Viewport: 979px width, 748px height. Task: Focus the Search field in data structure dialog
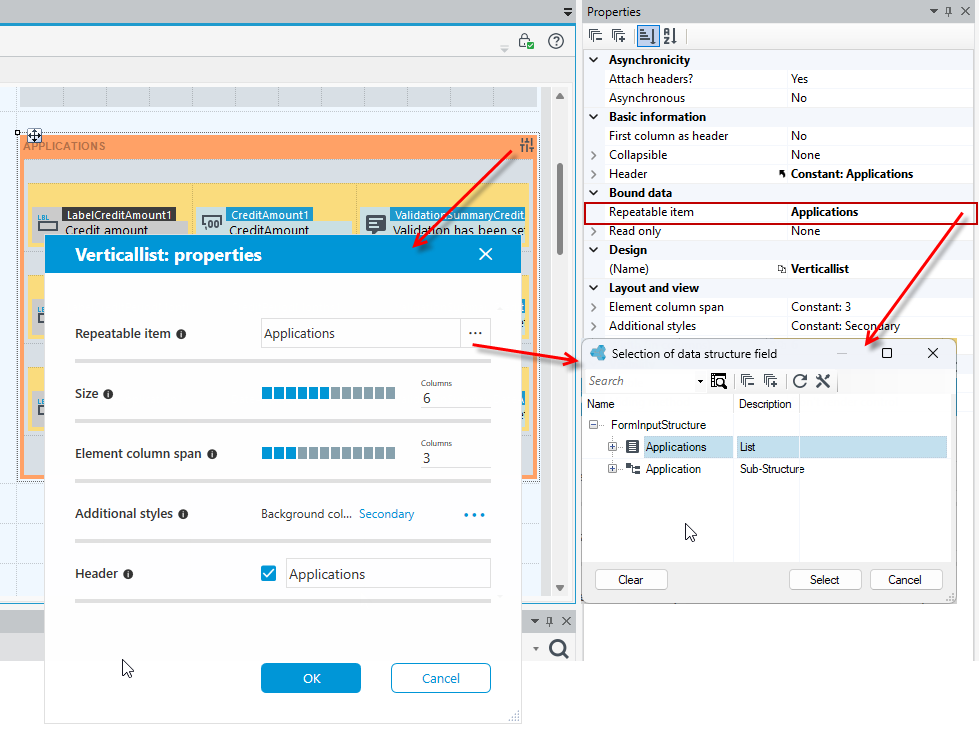(641, 381)
